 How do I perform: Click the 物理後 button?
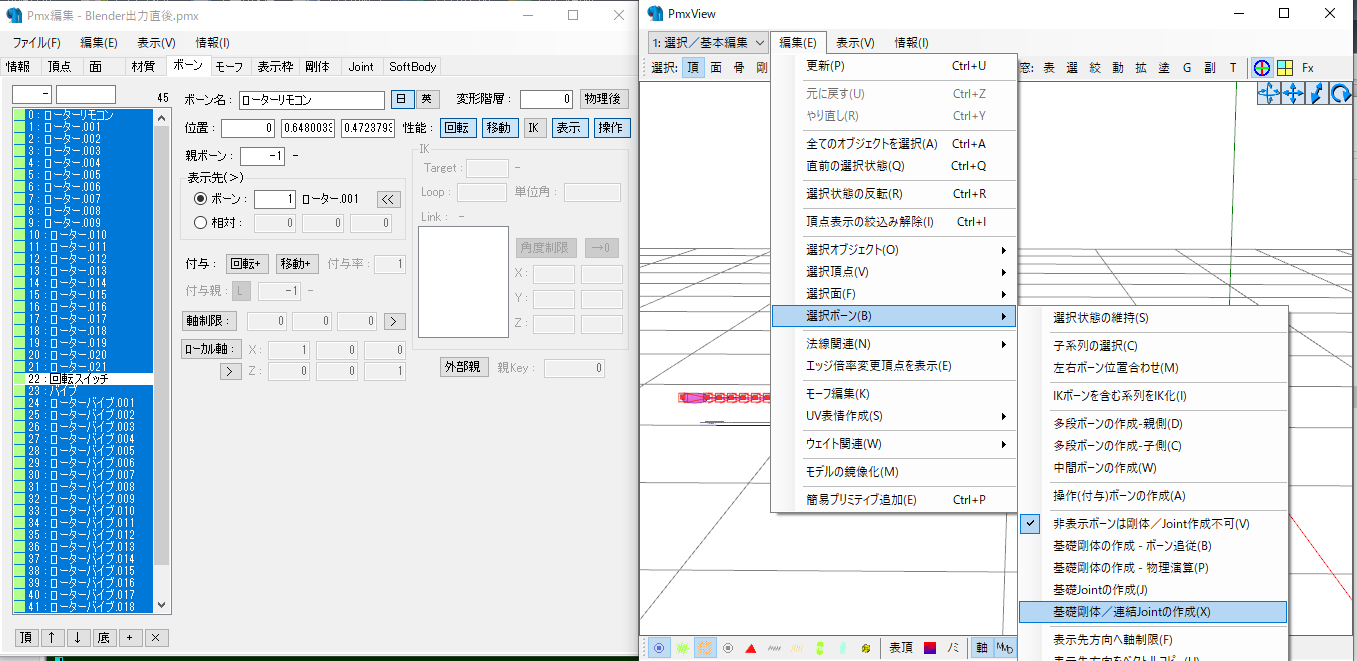[x=604, y=99]
